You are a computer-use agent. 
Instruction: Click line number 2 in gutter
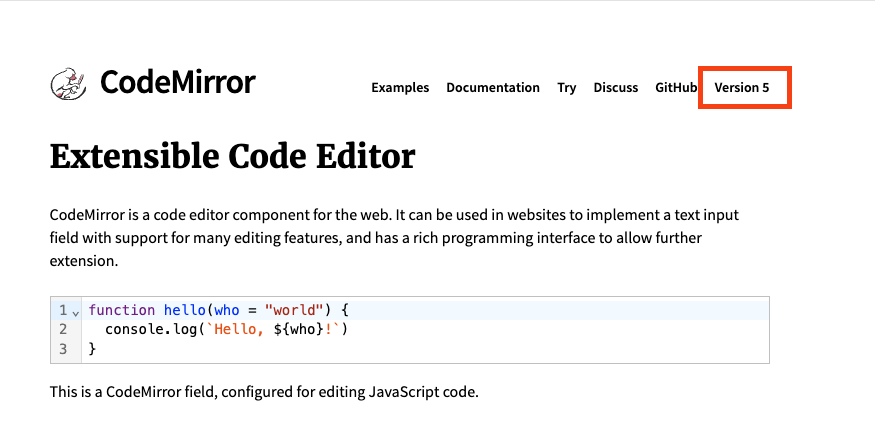coord(63,329)
